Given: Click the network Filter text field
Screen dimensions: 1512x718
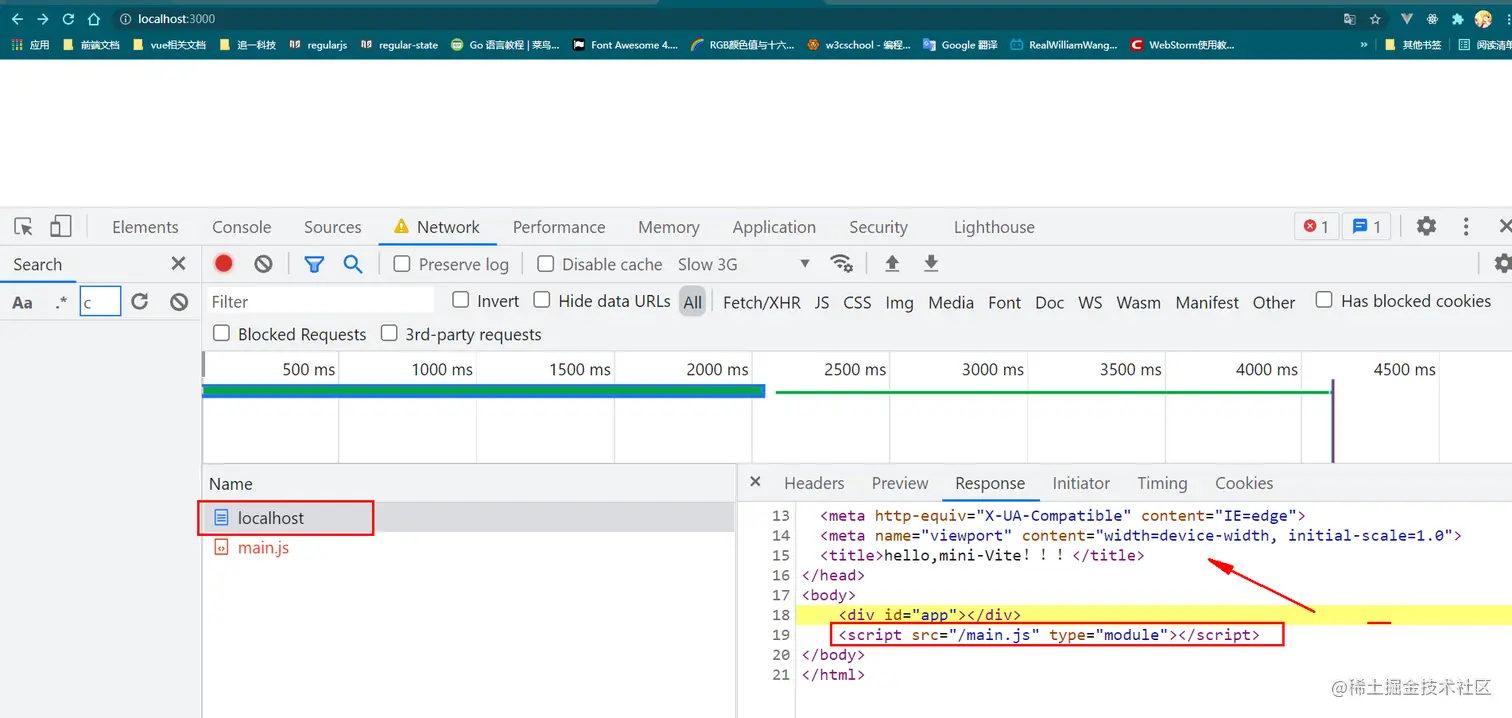Looking at the screenshot, I should [320, 301].
